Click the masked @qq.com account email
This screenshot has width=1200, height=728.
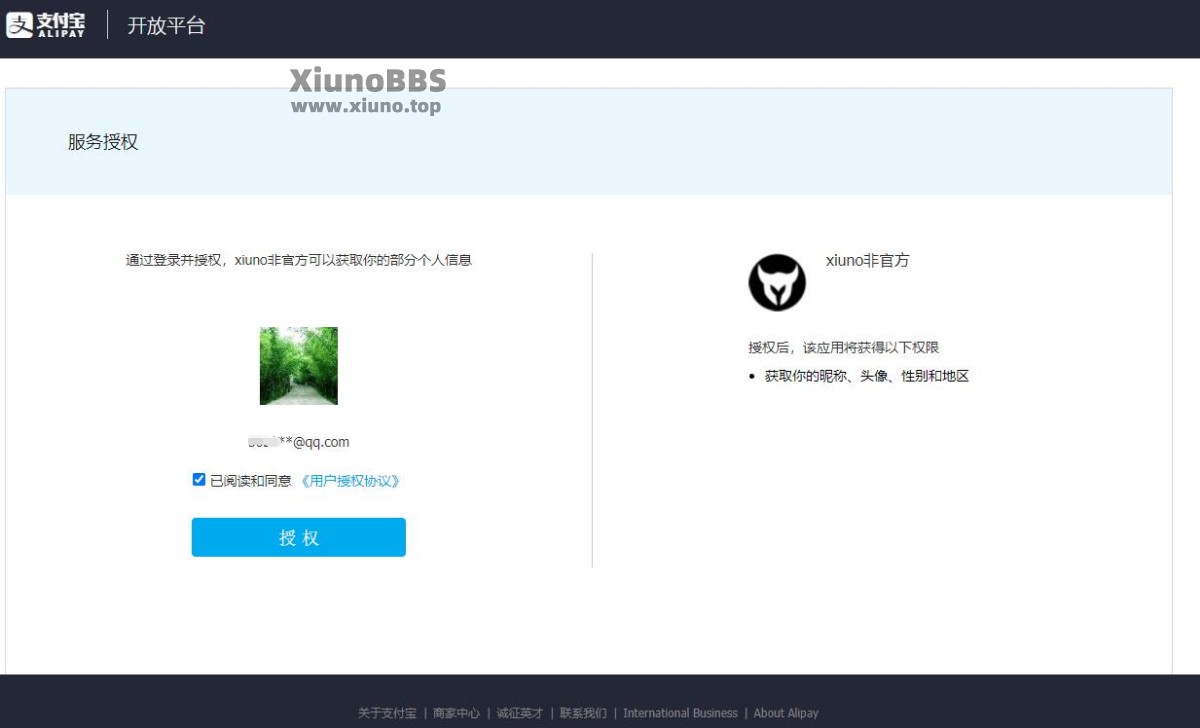299,442
